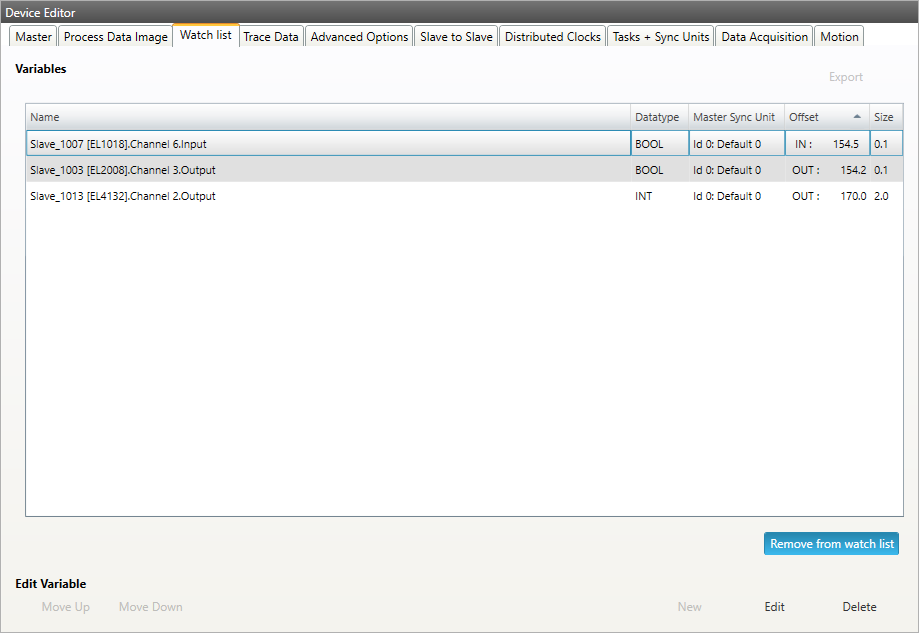Sort by the Datatype column header
The height and width of the screenshot is (633, 919).
click(657, 117)
